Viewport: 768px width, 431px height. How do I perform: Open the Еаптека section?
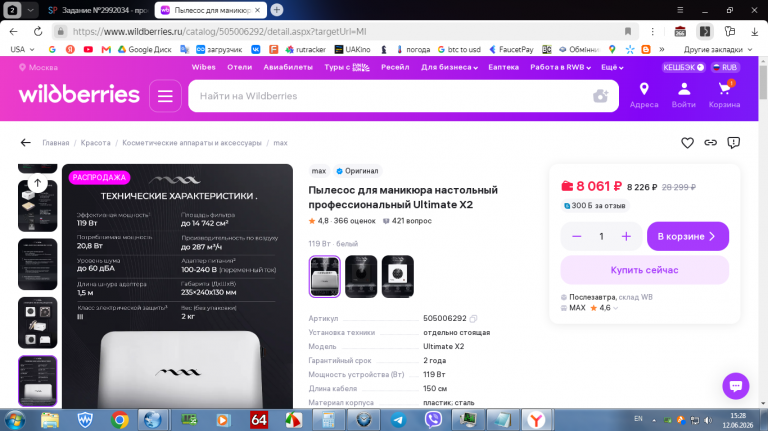(x=504, y=68)
